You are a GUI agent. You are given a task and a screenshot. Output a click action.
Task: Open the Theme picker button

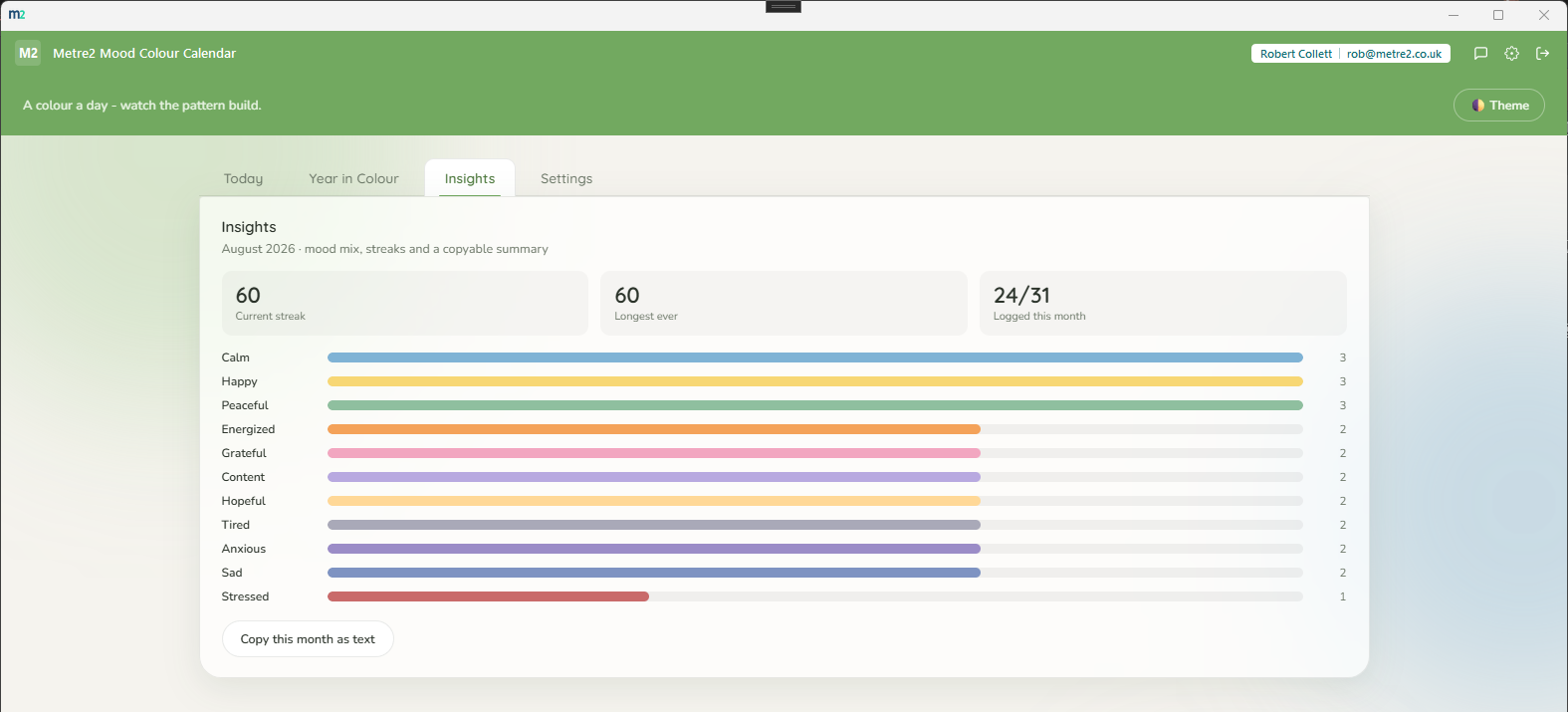tap(1498, 106)
